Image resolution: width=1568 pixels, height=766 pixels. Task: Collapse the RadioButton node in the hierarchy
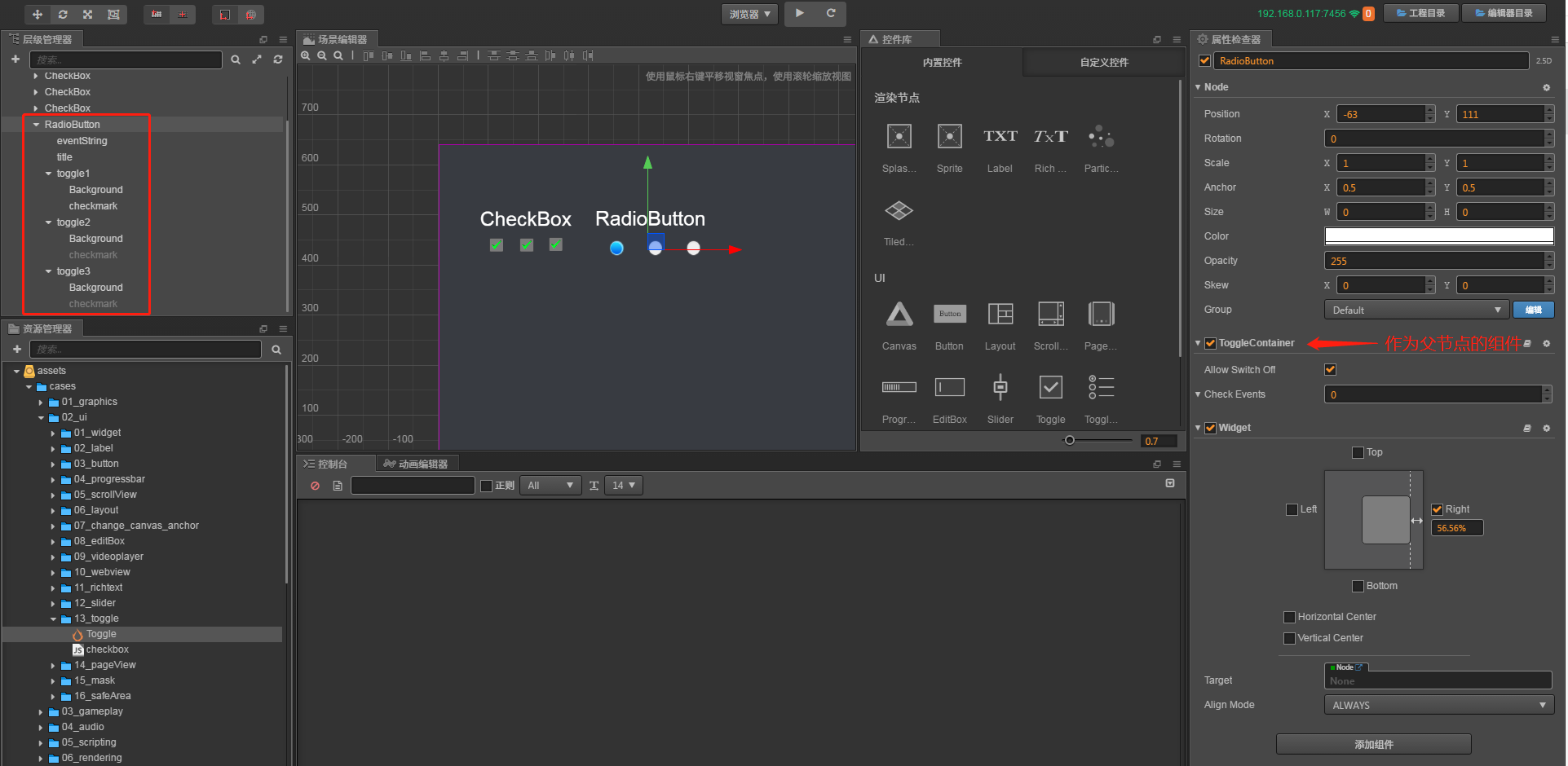(36, 124)
